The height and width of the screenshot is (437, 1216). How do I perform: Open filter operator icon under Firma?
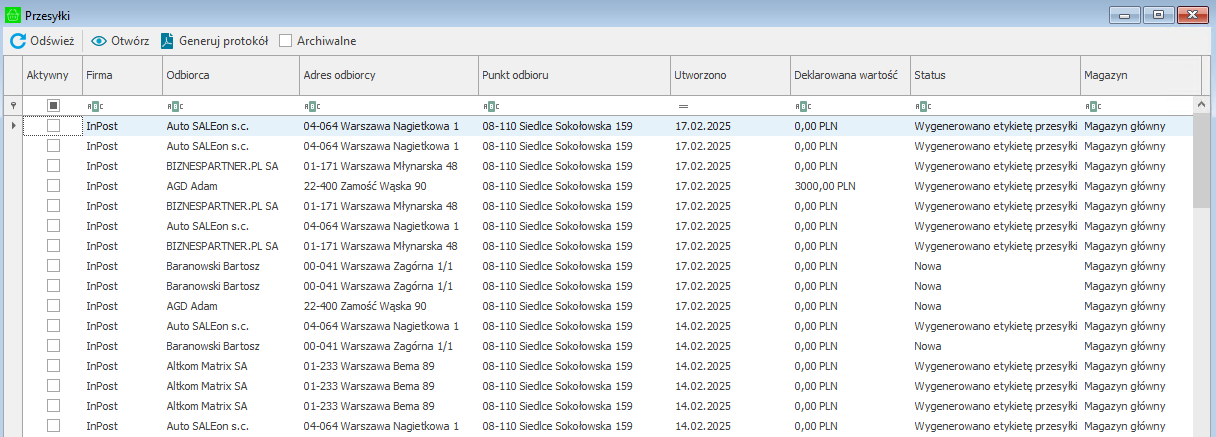coord(96,106)
